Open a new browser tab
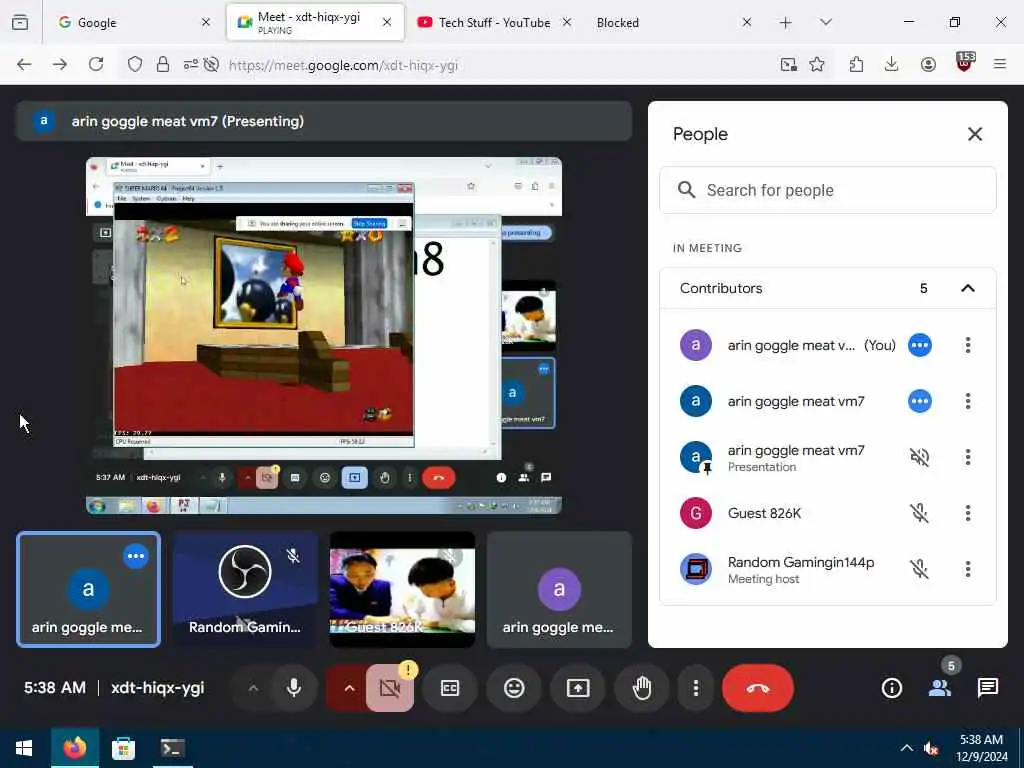 click(786, 23)
